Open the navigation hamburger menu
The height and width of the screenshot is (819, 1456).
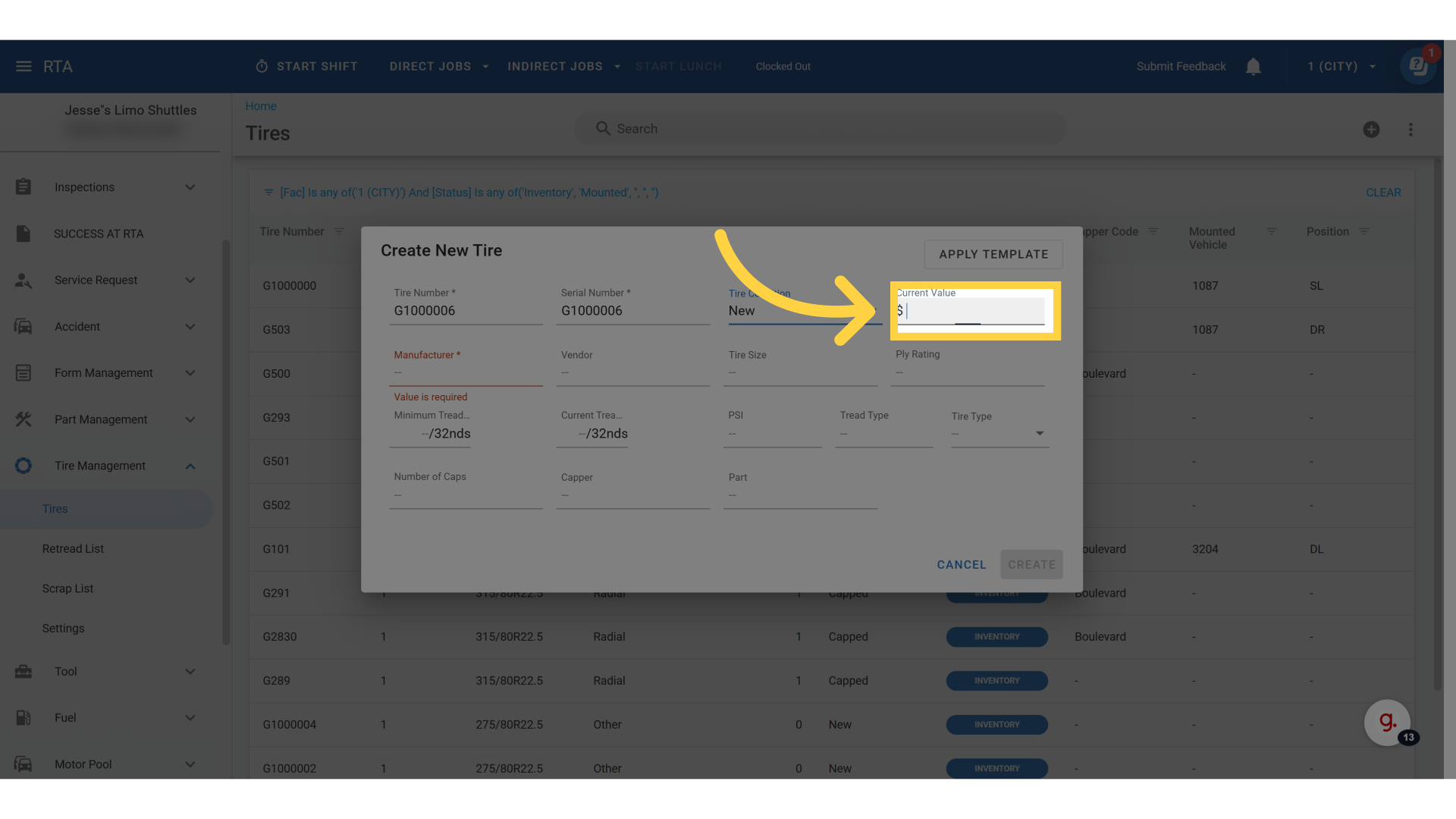24,66
